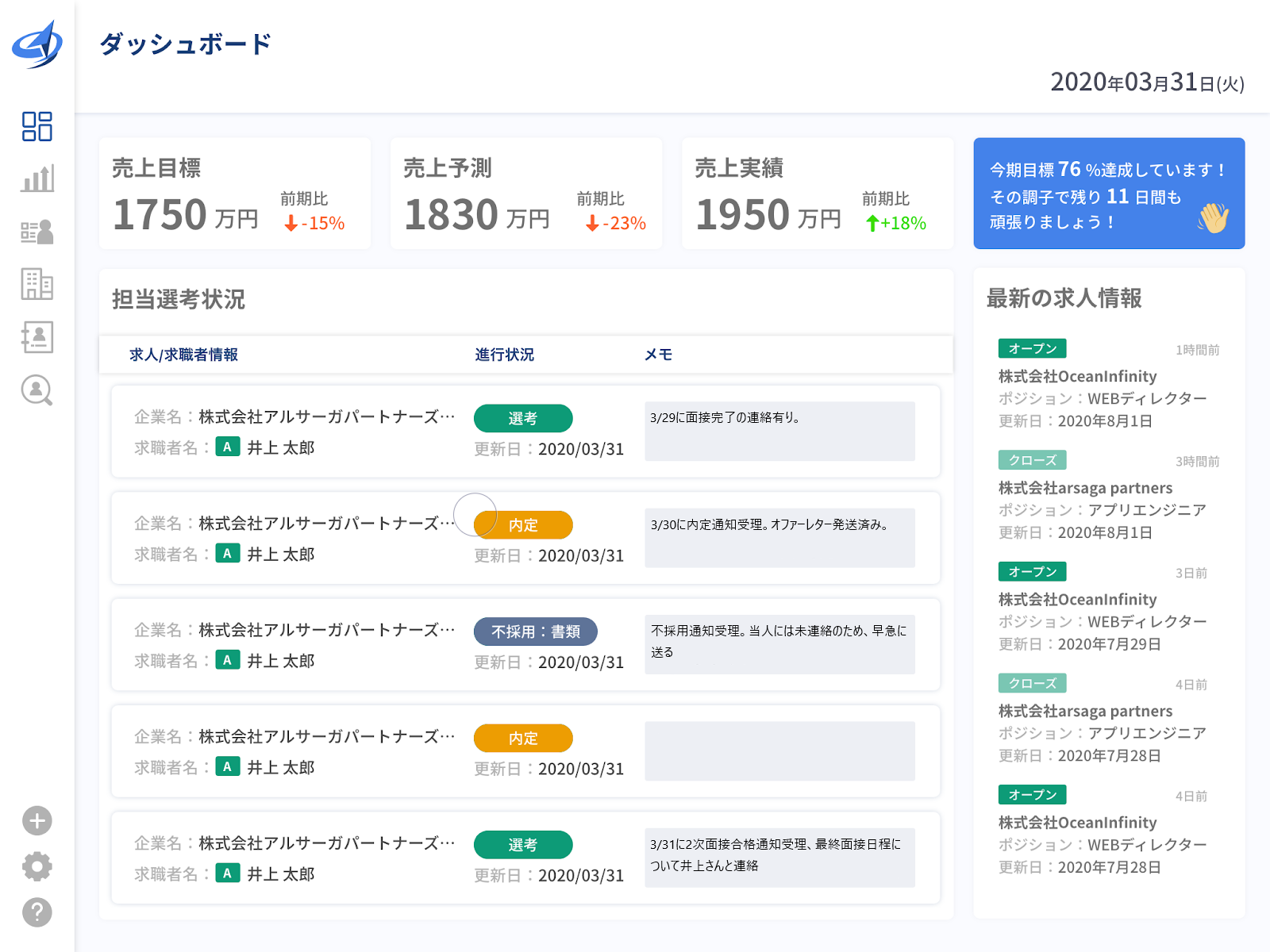
Task: Open the help question mark icon
Action: [37, 912]
